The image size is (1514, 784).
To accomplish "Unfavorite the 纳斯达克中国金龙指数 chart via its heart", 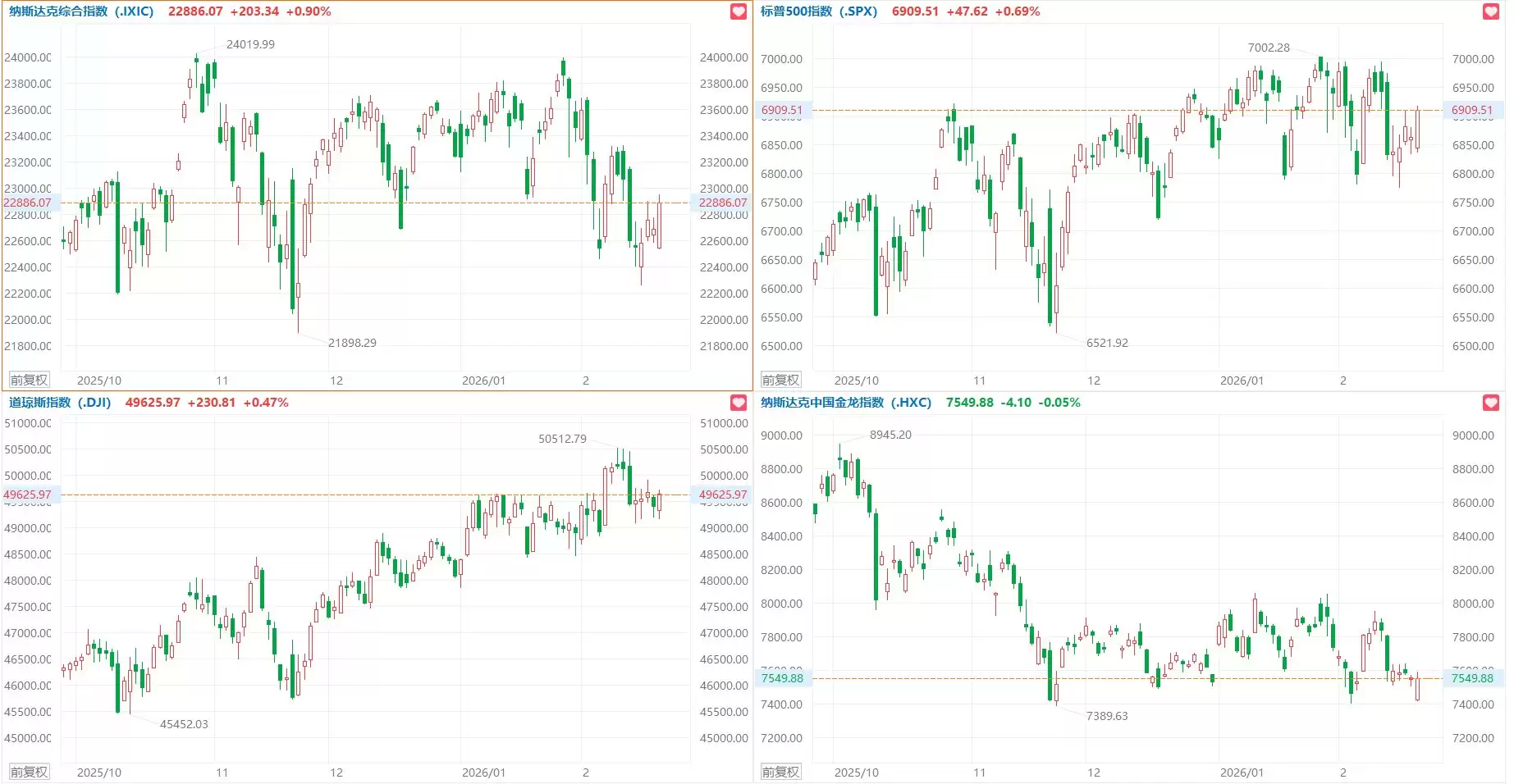I will [1491, 403].
